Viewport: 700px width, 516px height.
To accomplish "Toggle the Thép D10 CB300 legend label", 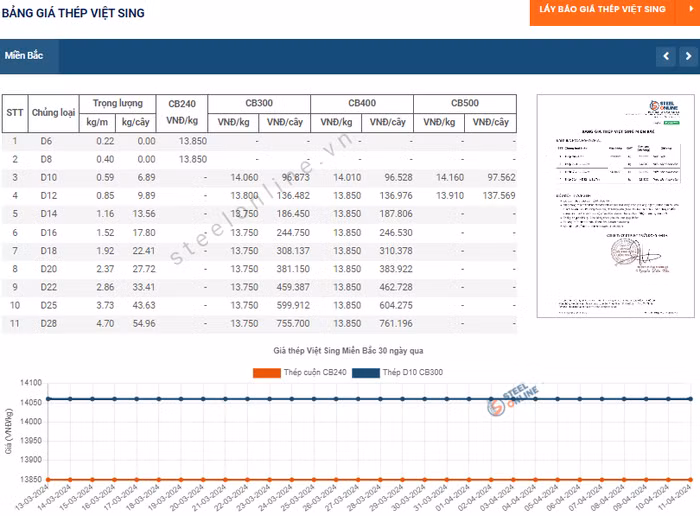I will pyautogui.click(x=413, y=373).
